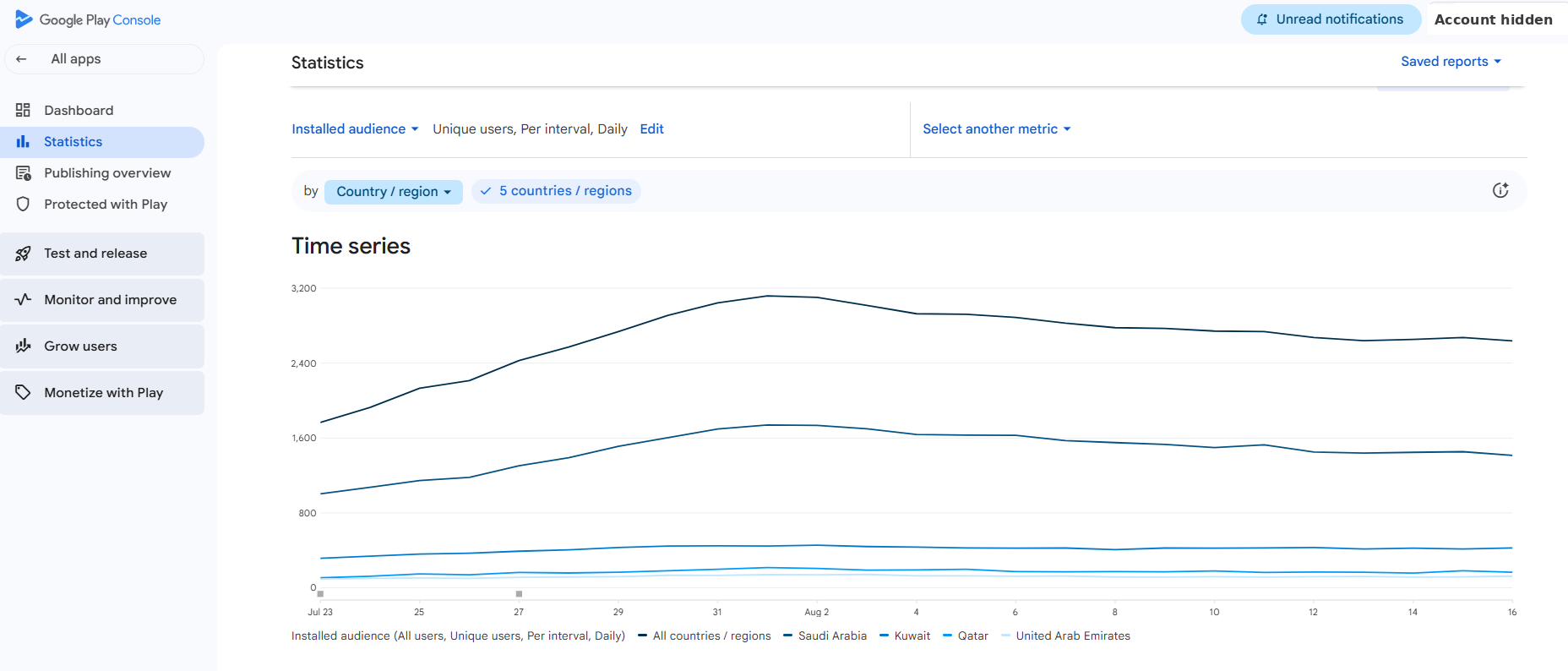Expand Monetize with Play section

point(102,393)
